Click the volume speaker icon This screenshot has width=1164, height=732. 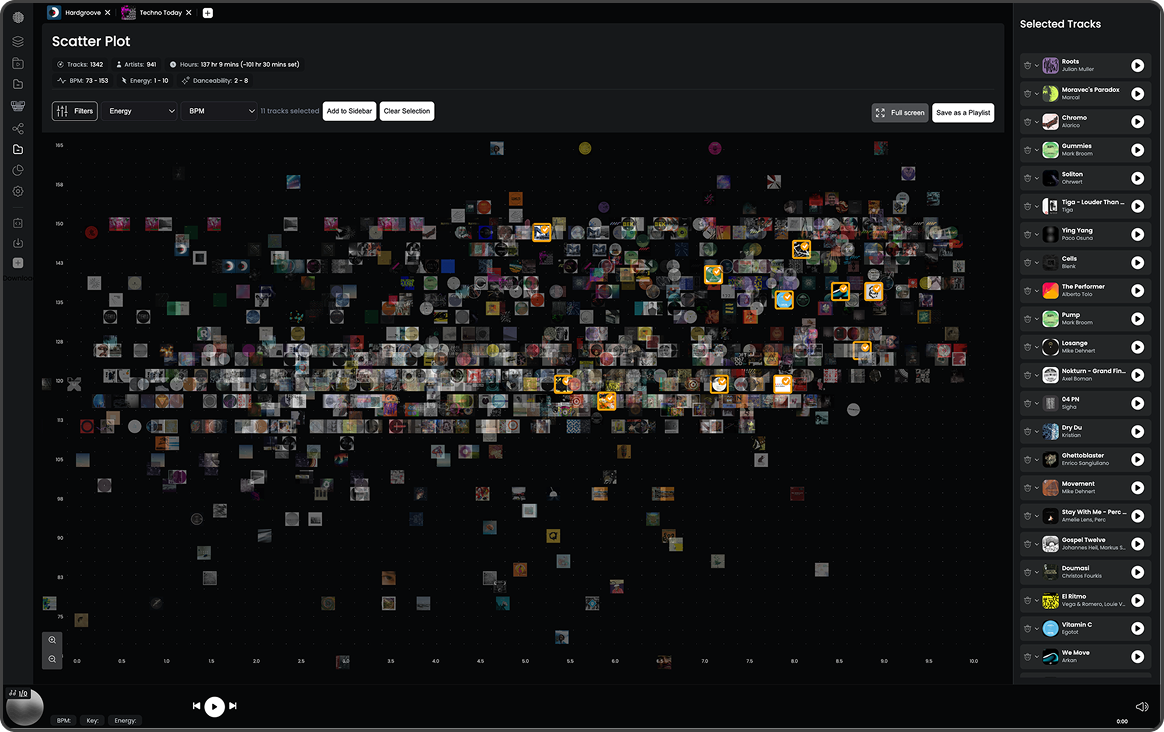[1142, 706]
